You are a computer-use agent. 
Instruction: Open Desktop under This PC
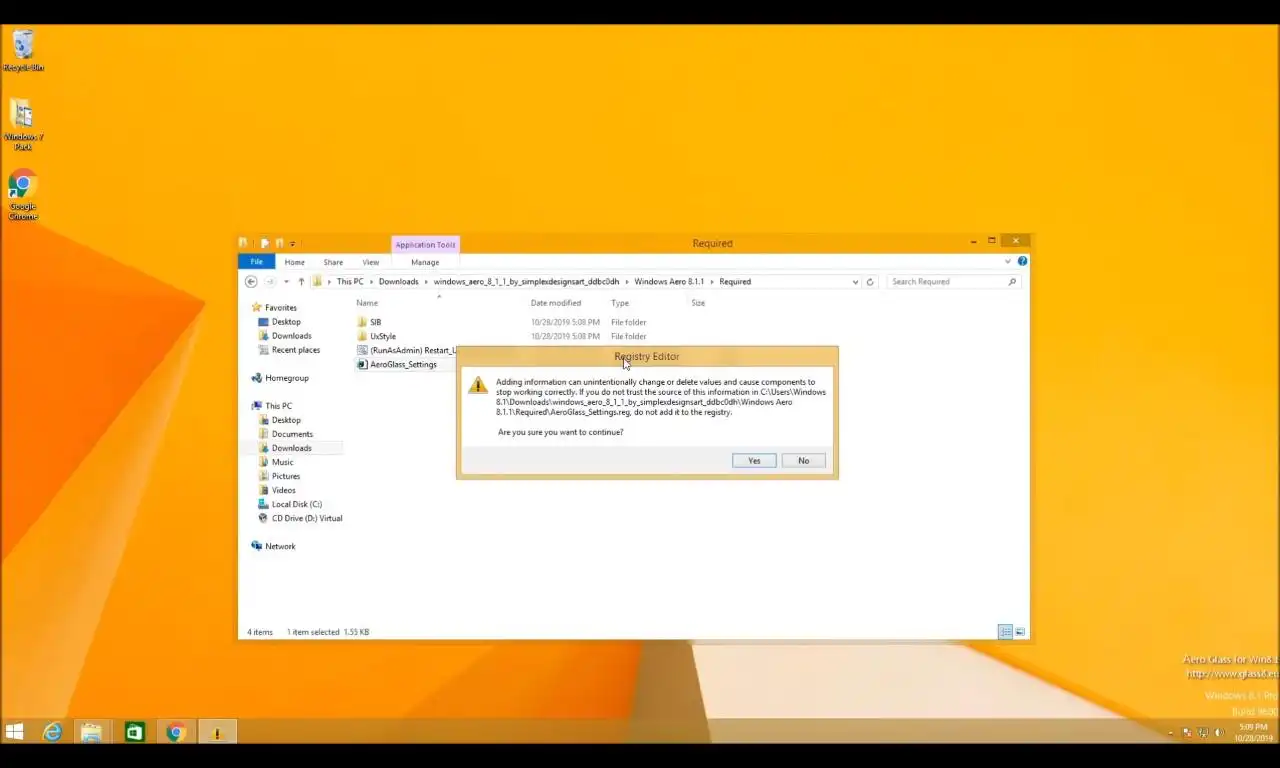click(x=279, y=420)
